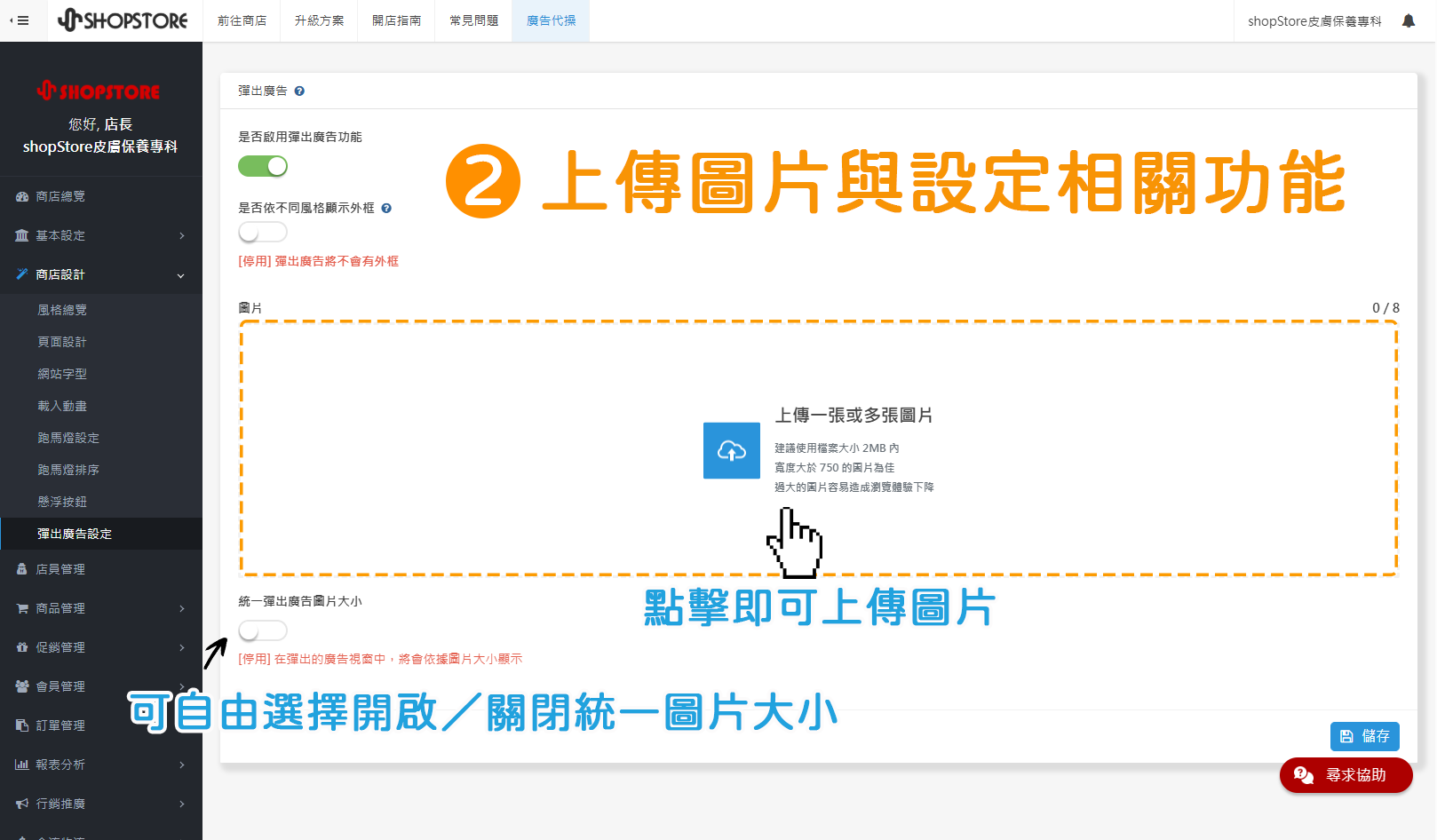Open the notification bell
1437x840 pixels.
pos(1409,20)
